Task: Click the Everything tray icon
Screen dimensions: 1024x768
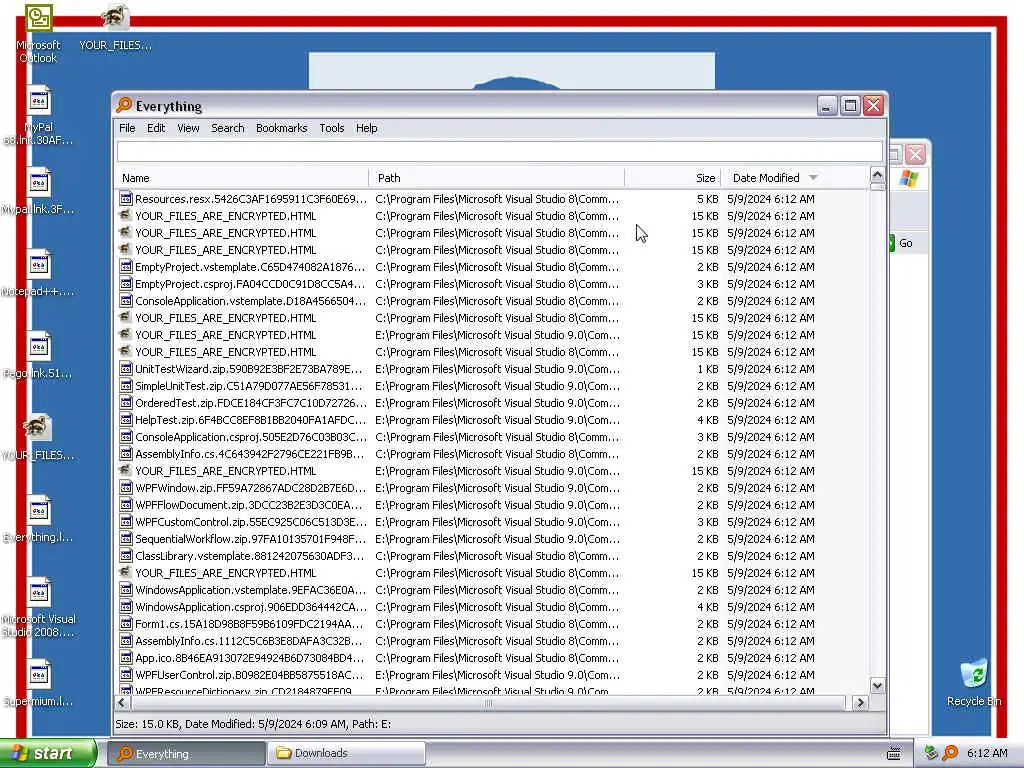Action: (x=950, y=754)
